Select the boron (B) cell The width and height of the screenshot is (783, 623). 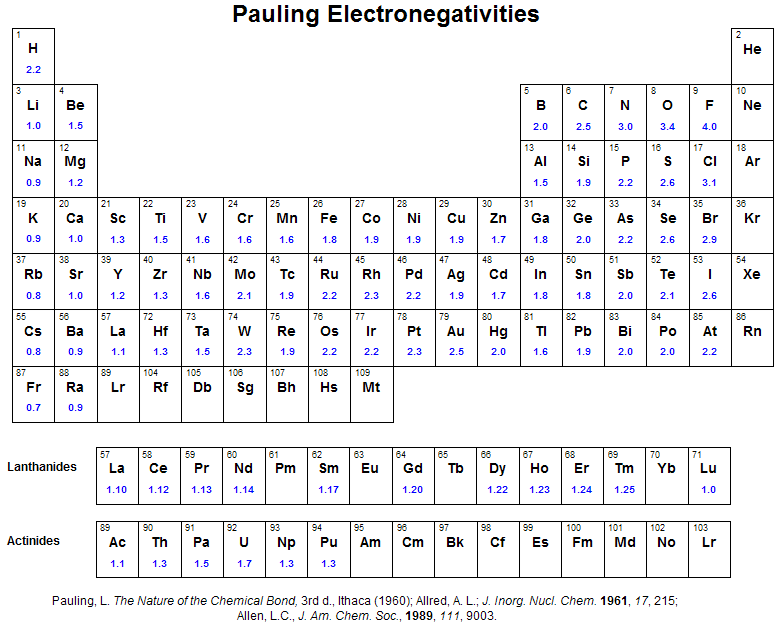(541, 113)
